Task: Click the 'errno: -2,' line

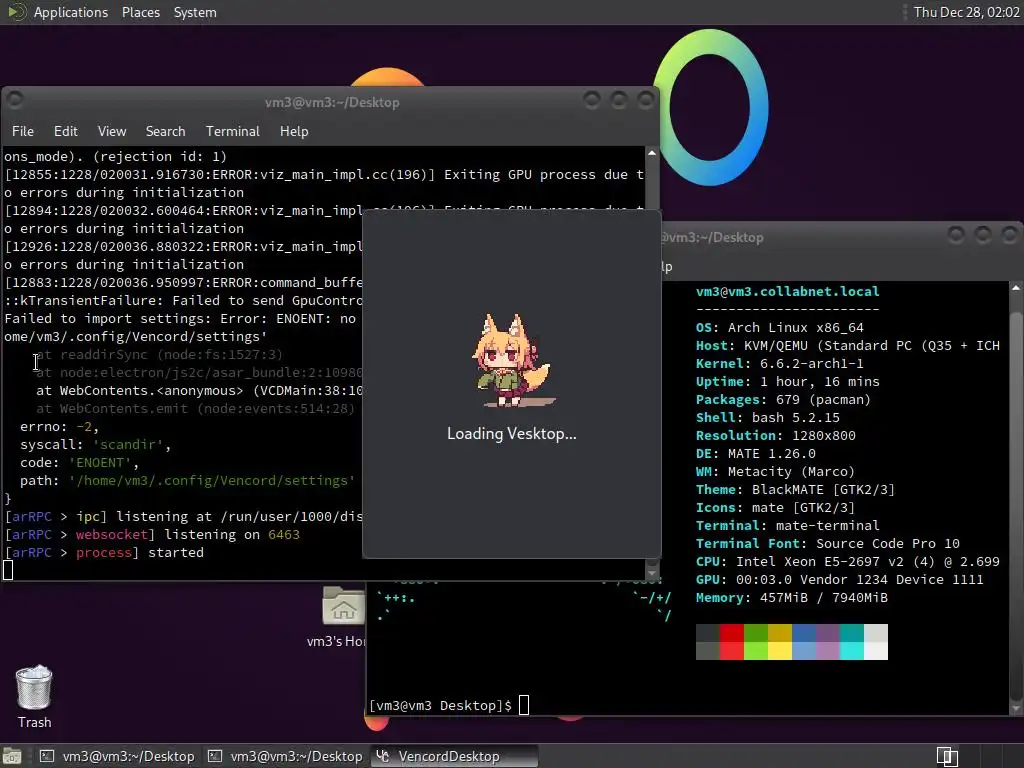Action: tap(59, 426)
